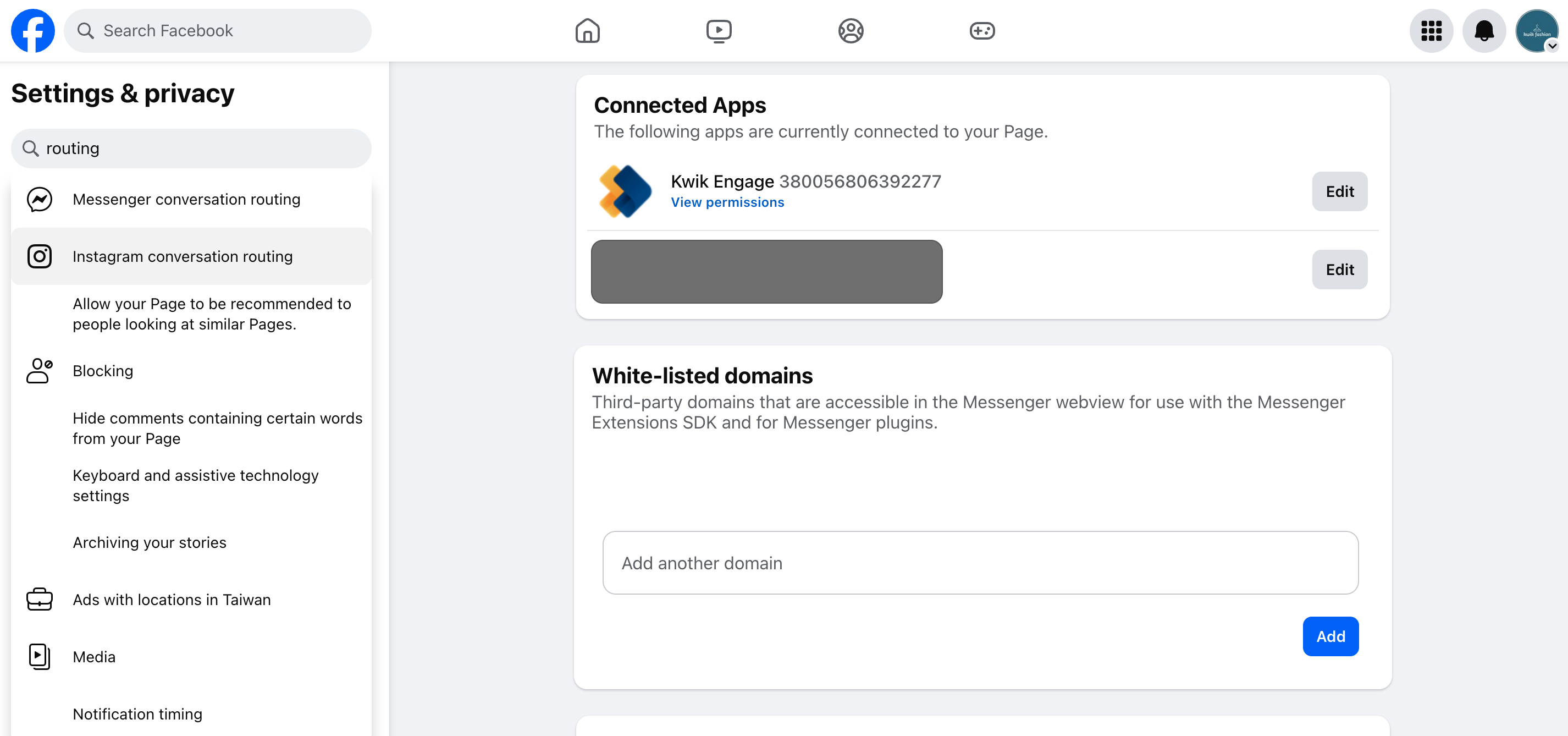Open the Gaming controller icon
1568x736 pixels.
(982, 30)
